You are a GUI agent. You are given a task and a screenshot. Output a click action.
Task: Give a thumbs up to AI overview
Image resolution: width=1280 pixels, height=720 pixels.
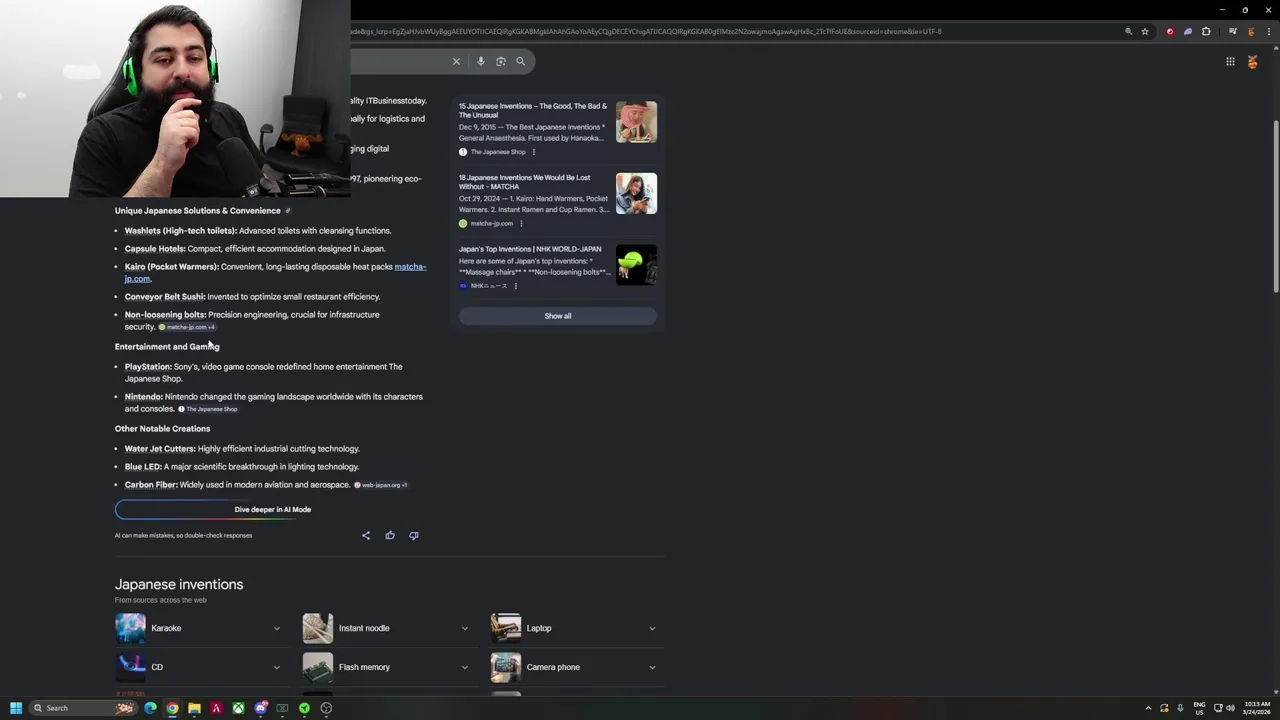pos(390,535)
